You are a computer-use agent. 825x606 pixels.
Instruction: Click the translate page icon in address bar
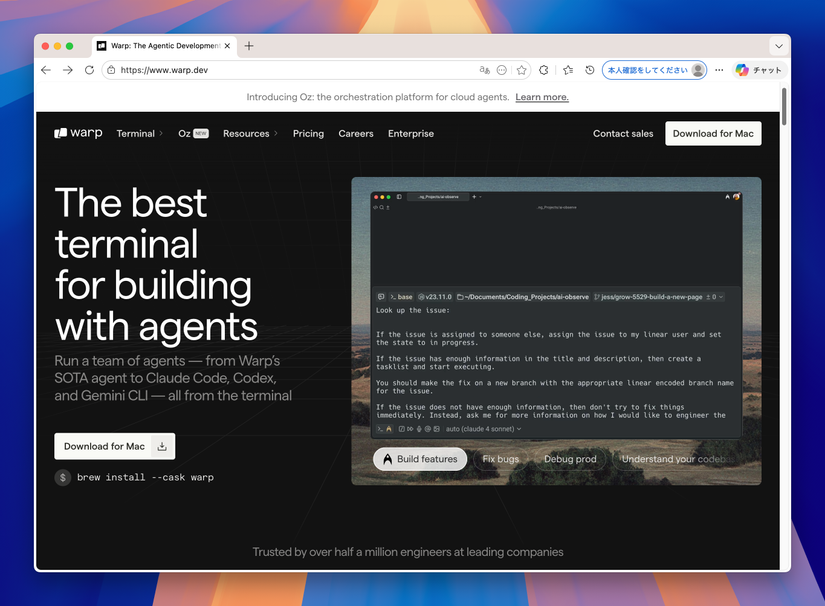485,70
